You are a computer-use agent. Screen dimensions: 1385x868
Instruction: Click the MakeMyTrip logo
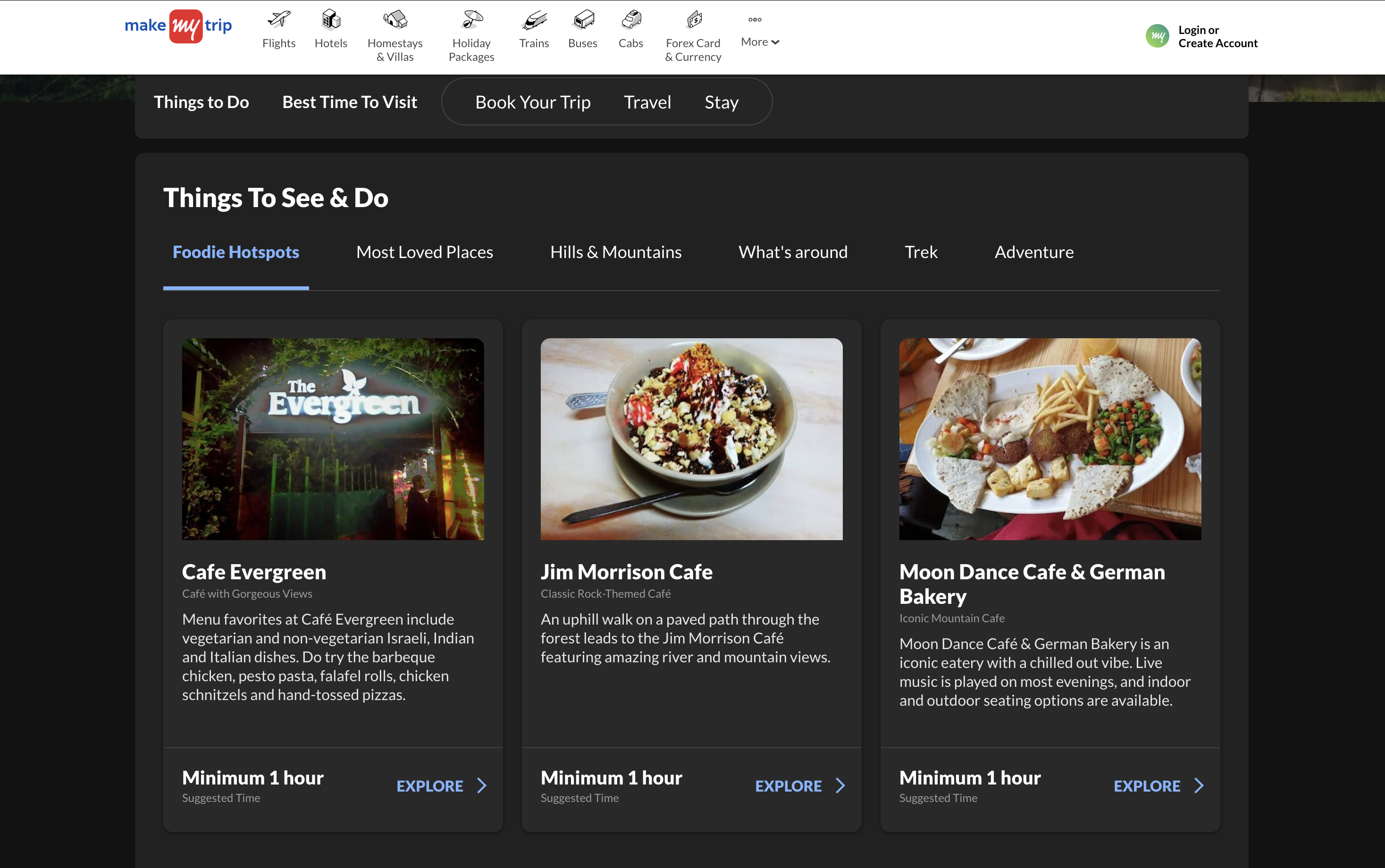(178, 26)
